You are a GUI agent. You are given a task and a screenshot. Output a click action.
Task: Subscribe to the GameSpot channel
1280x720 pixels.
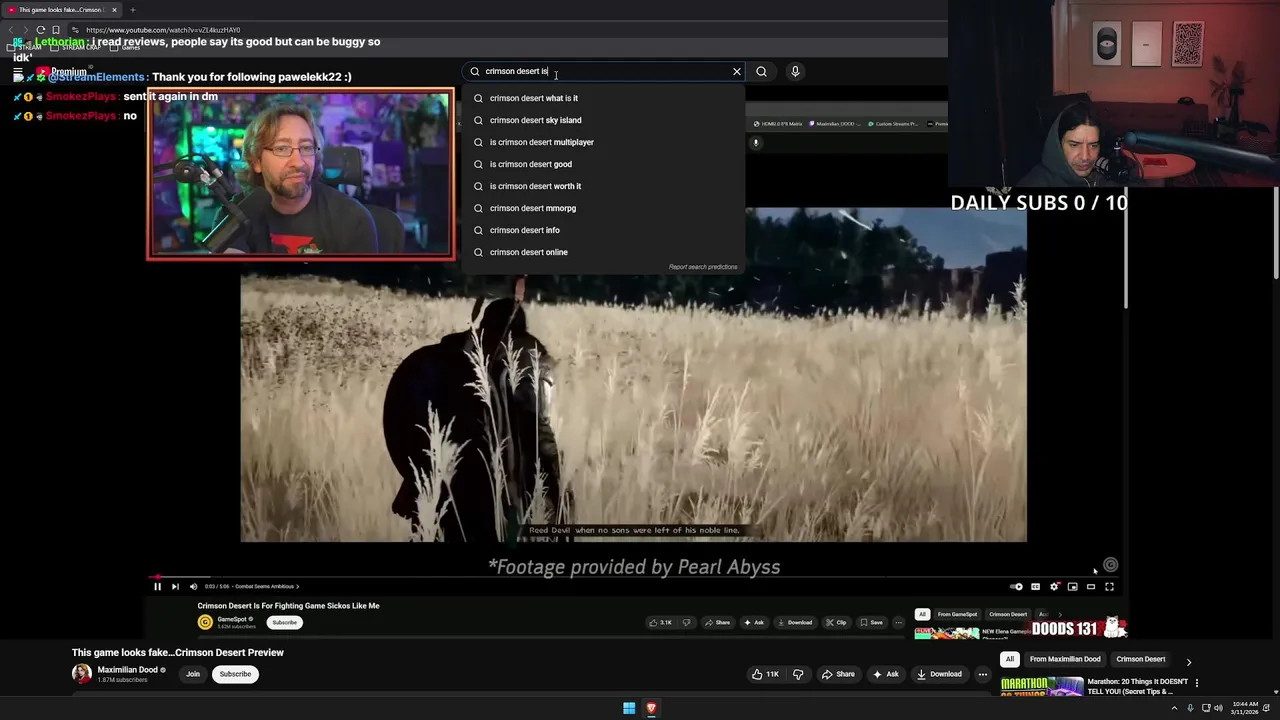(x=285, y=622)
